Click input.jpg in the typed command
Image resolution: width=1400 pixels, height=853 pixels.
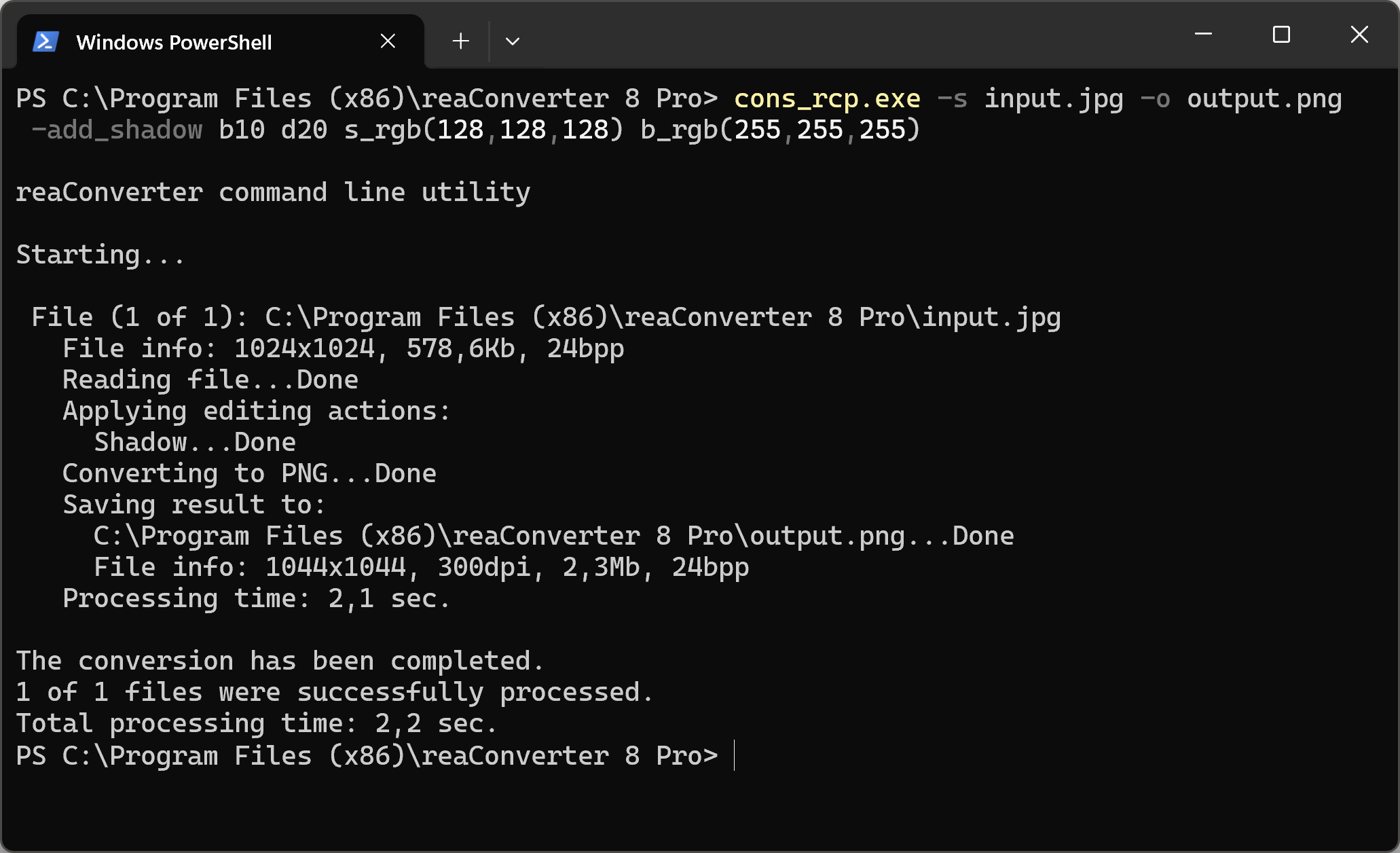1054,99
